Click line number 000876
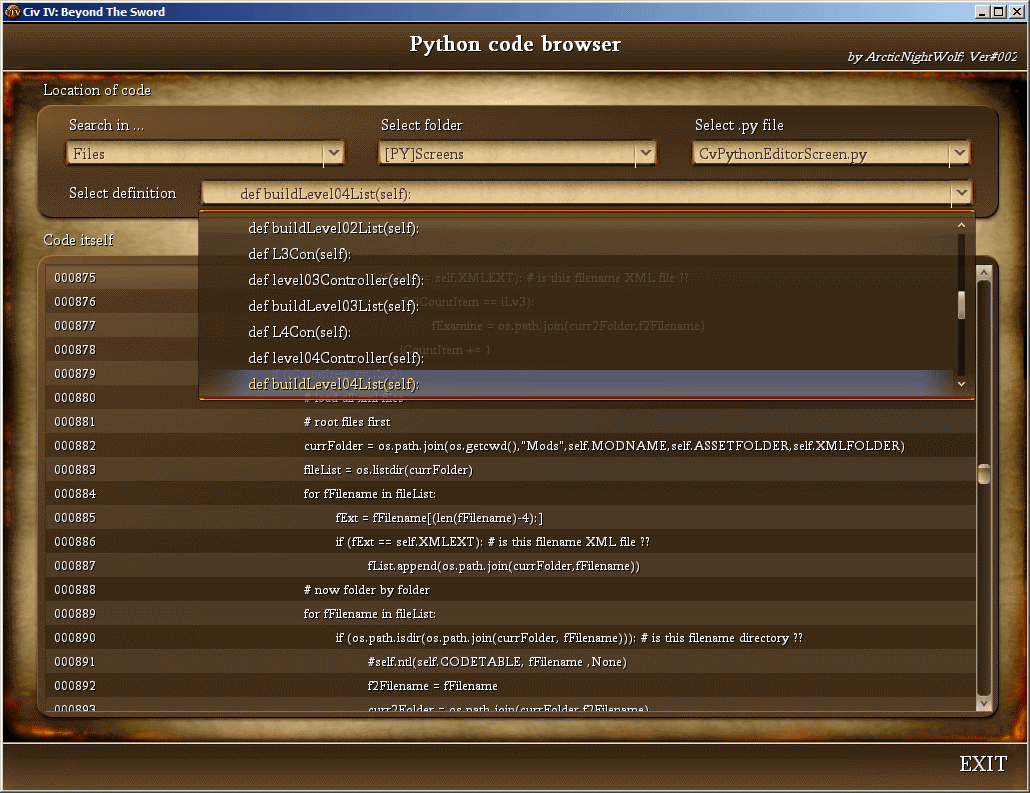1030x793 pixels. 75,302
